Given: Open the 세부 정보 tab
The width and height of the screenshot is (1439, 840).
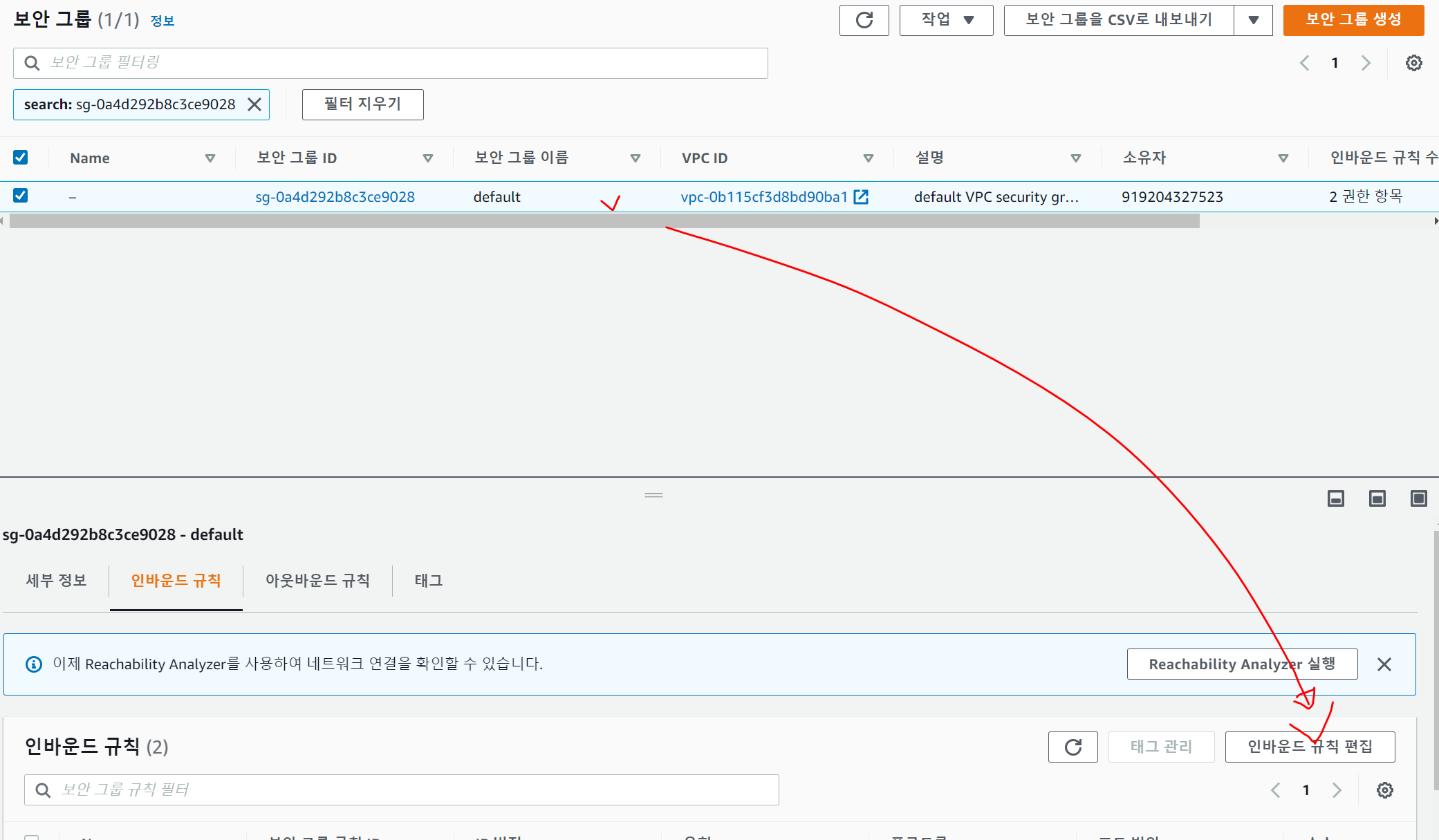Looking at the screenshot, I should [56, 581].
